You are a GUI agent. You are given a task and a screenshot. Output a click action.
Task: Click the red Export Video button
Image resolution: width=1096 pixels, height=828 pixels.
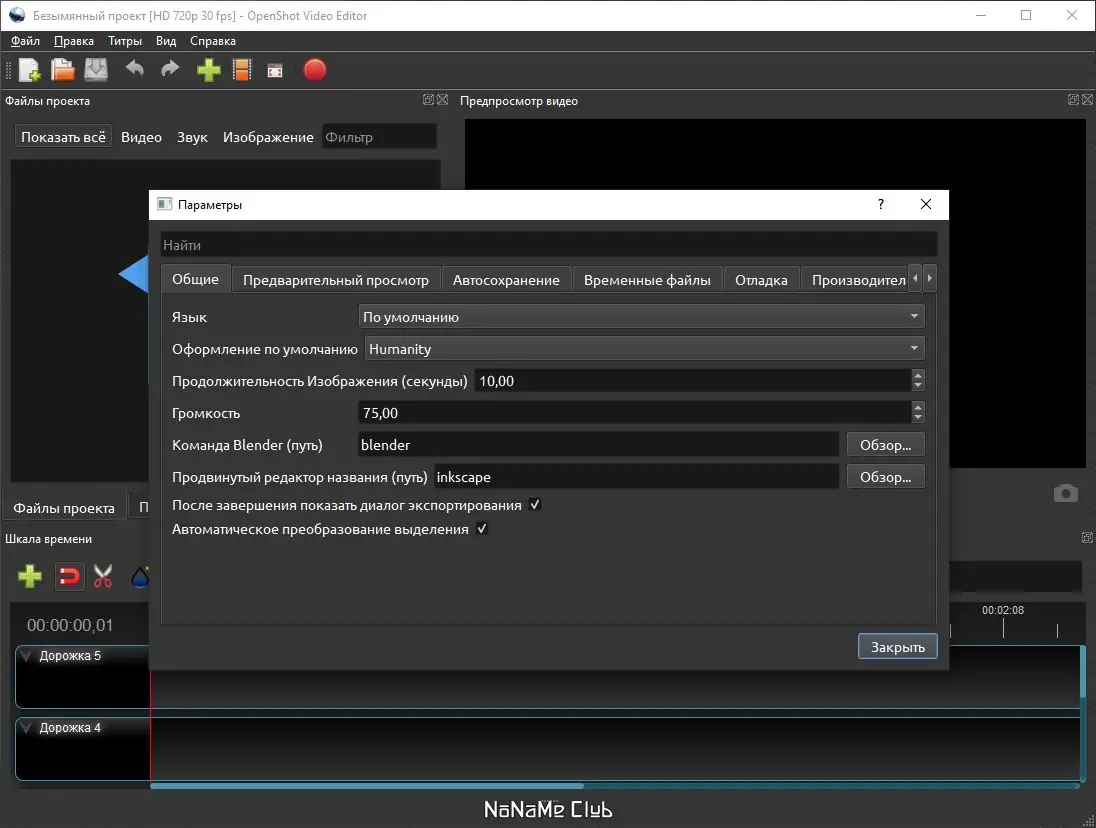click(315, 70)
